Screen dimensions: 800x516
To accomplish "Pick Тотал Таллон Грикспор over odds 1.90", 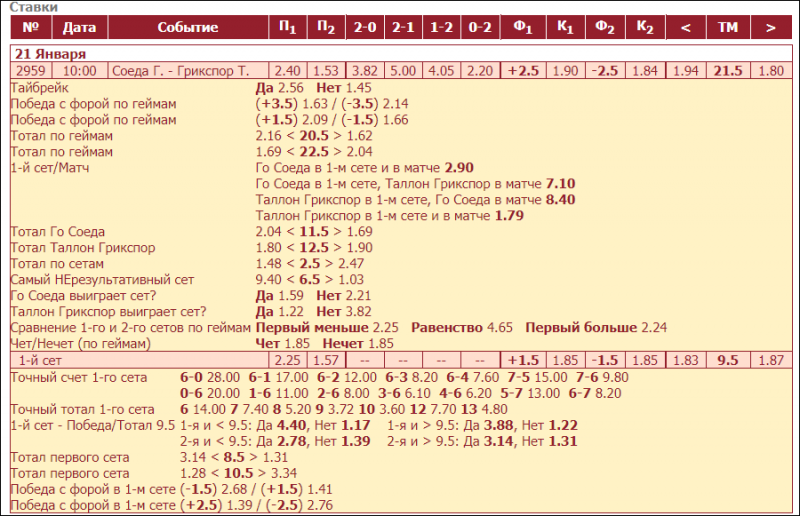I will pyautogui.click(x=360, y=248).
